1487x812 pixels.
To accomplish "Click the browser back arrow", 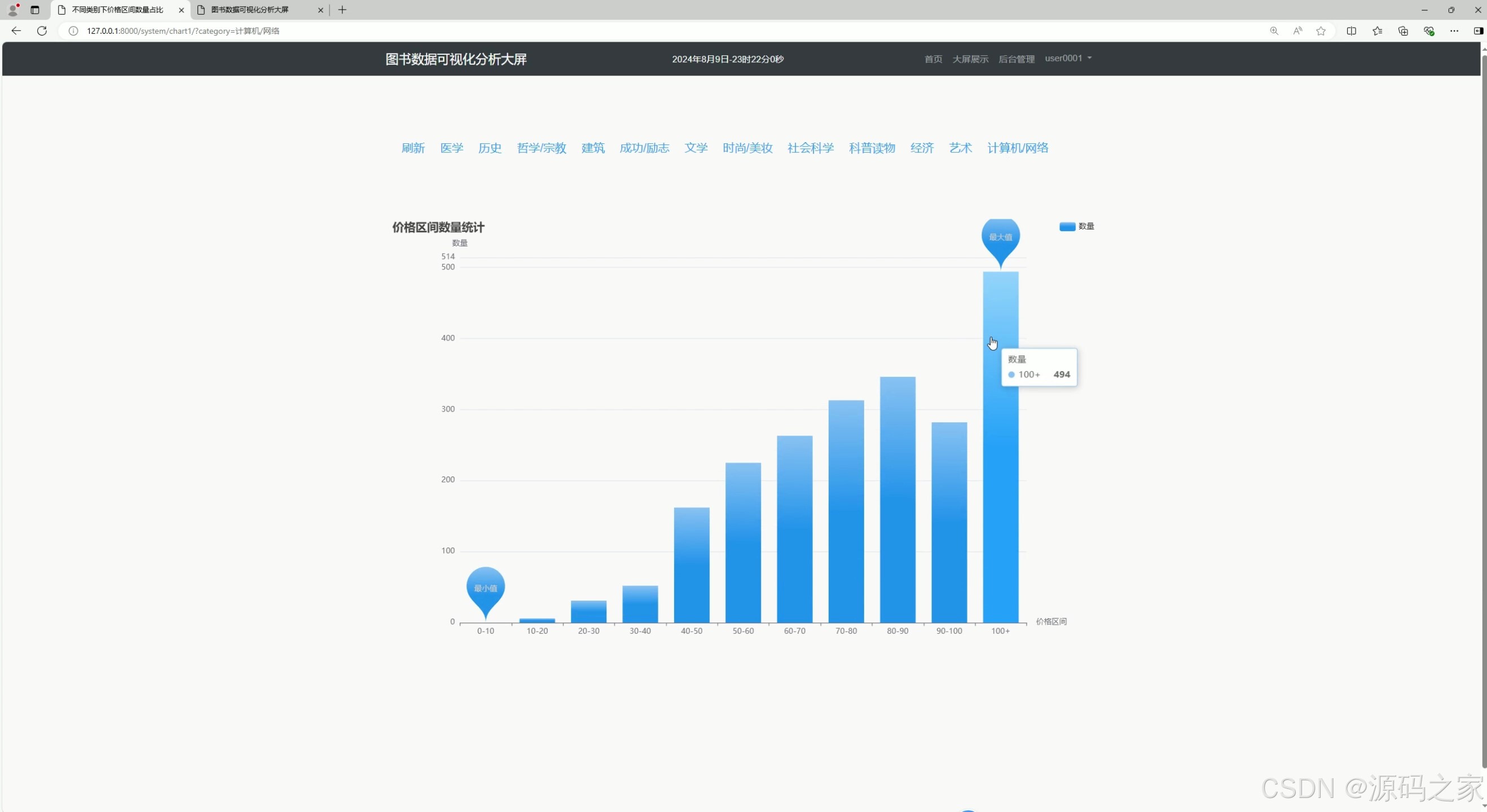I will click(16, 30).
